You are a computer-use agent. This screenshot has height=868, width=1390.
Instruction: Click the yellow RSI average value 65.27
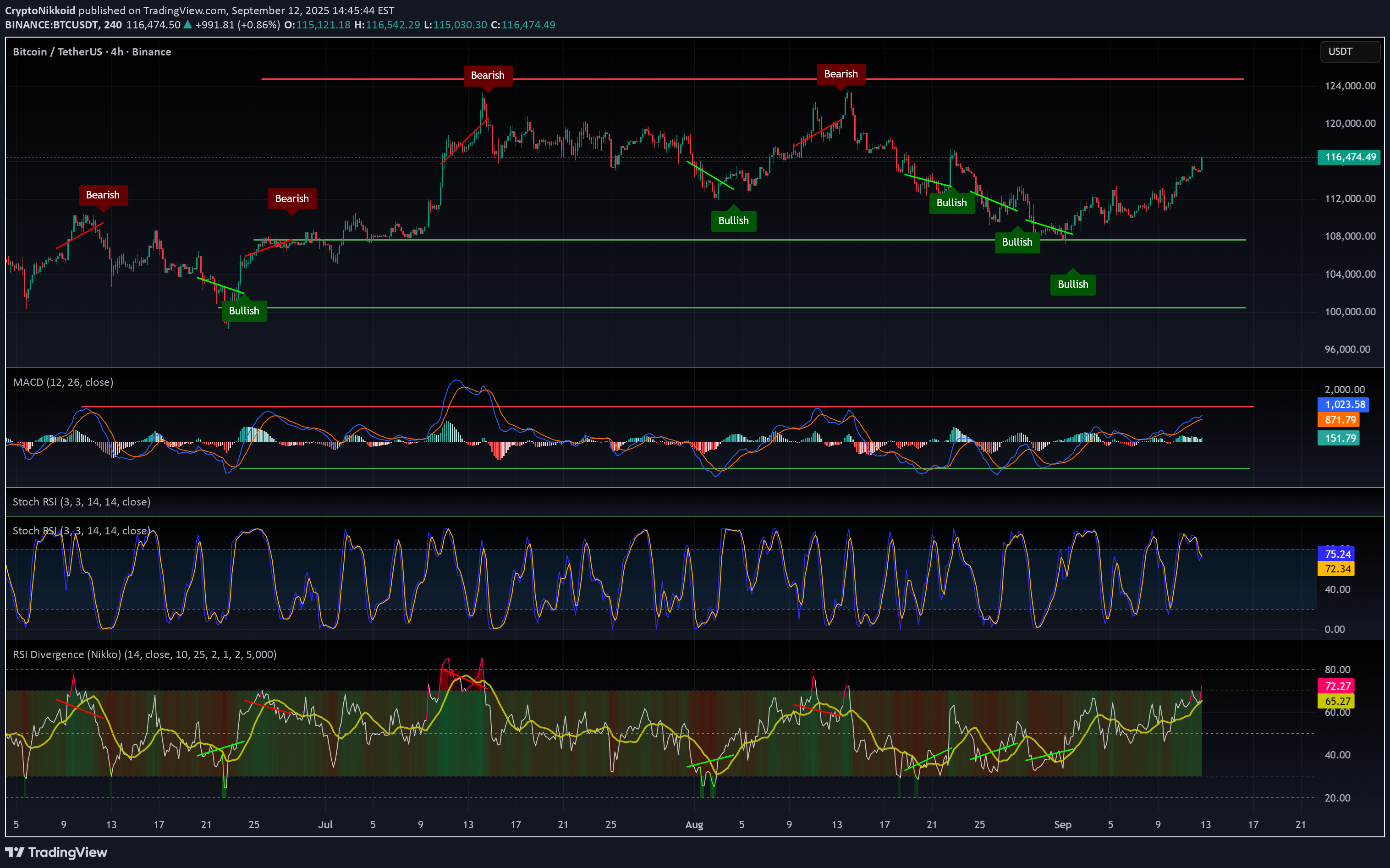(1337, 701)
